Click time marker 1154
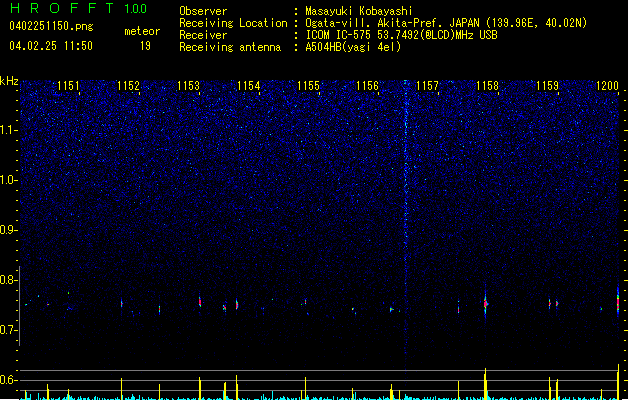 248,85
